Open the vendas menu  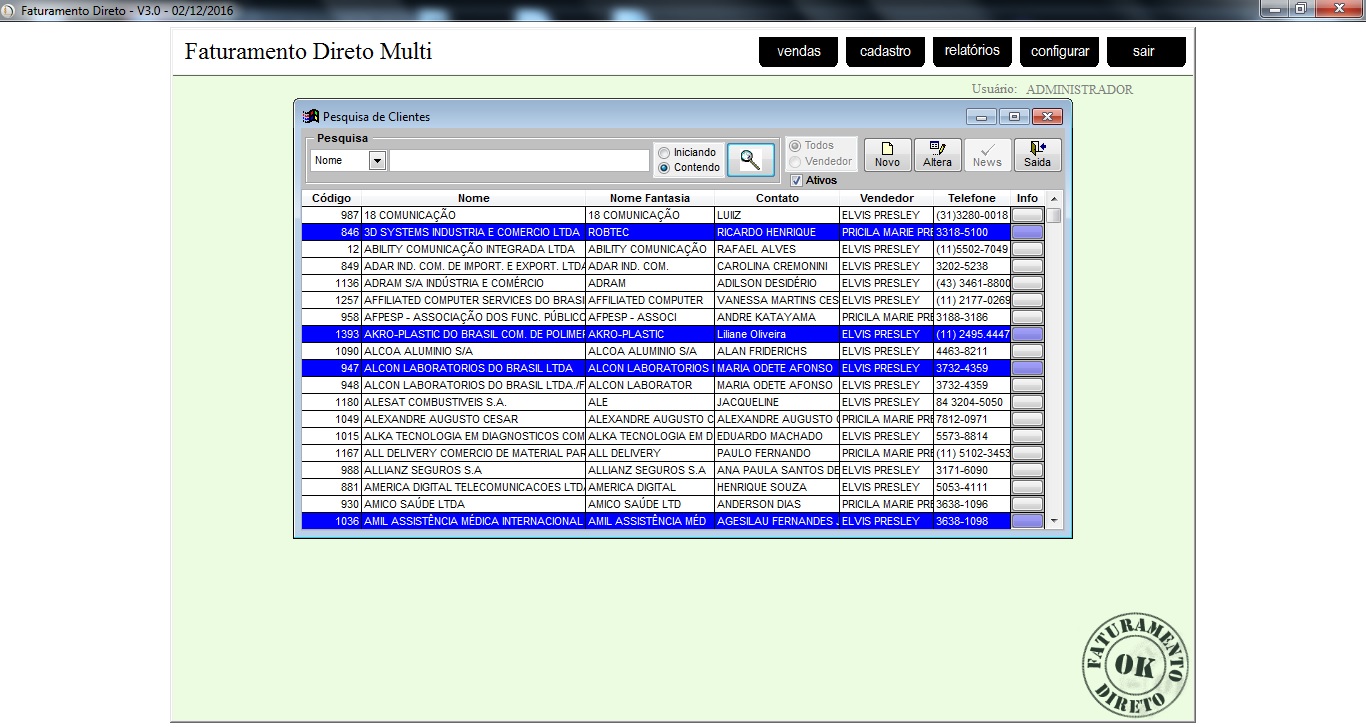tap(798, 52)
